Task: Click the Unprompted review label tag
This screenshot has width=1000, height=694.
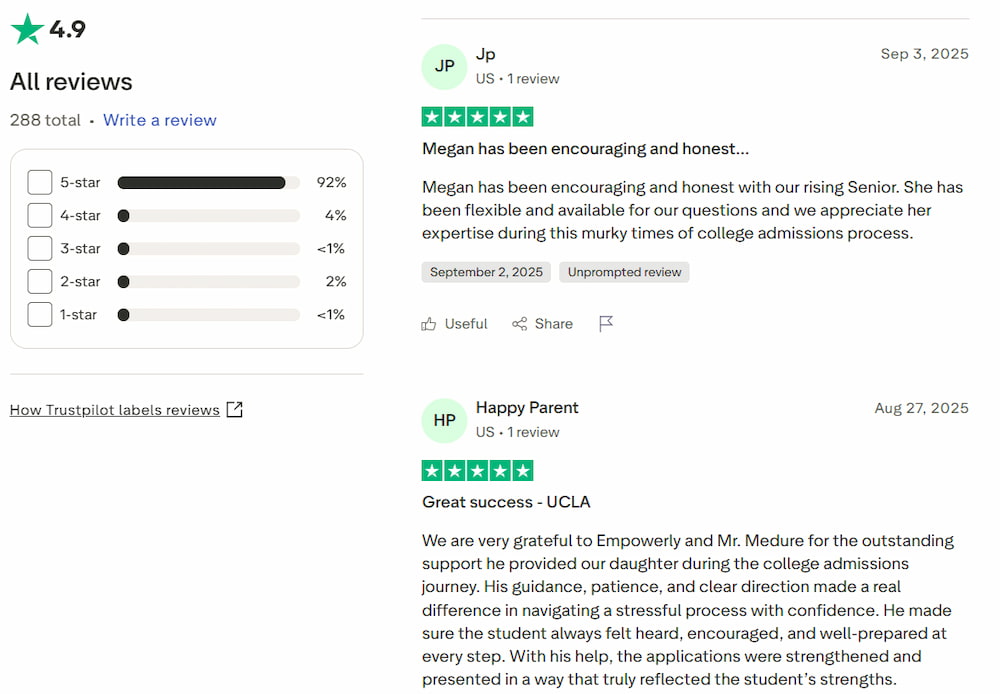Action: [x=624, y=272]
